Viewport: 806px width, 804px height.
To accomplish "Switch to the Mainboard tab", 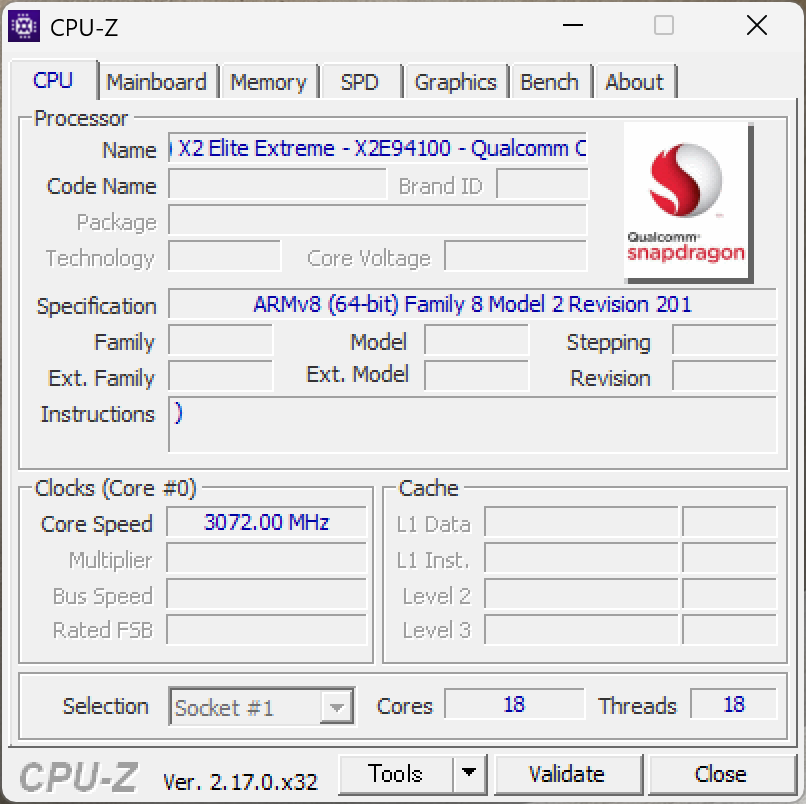I will (157, 81).
